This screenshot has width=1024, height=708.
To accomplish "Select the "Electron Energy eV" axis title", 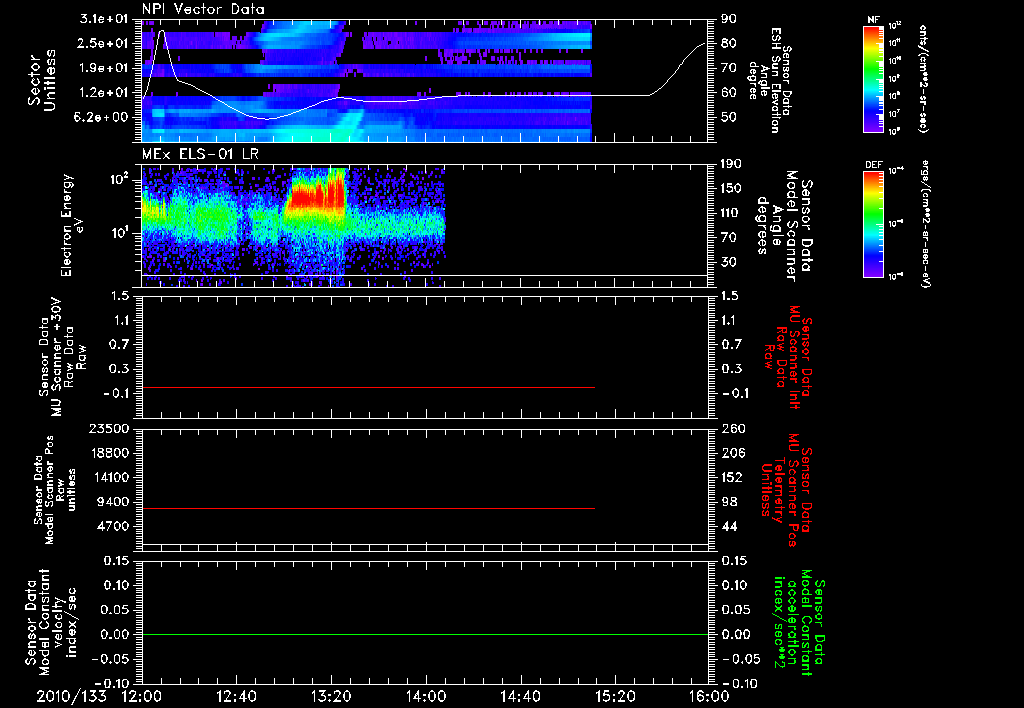I will pyautogui.click(x=73, y=225).
